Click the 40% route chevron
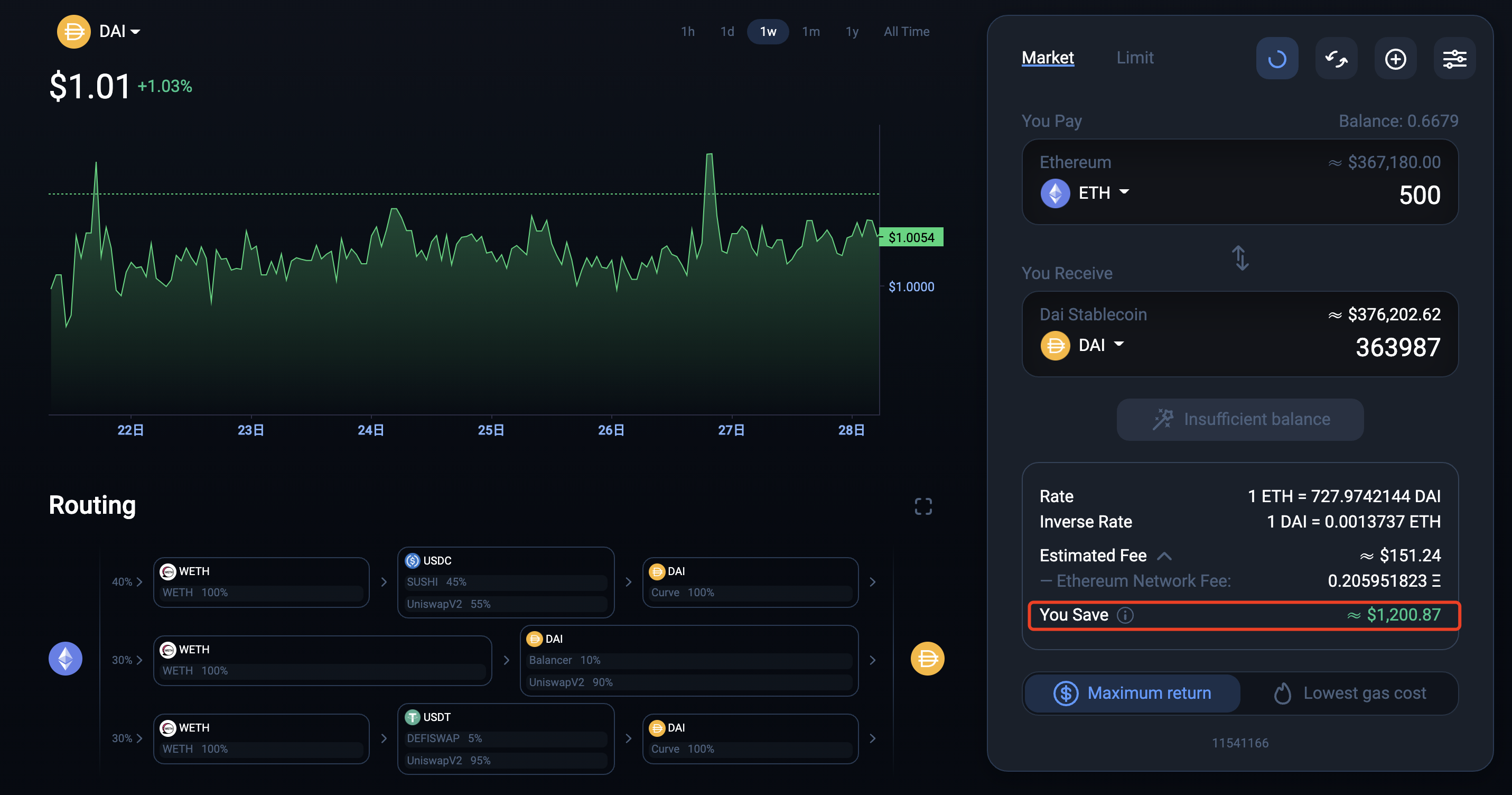Screen dimensions: 1512x795 [x=139, y=582]
